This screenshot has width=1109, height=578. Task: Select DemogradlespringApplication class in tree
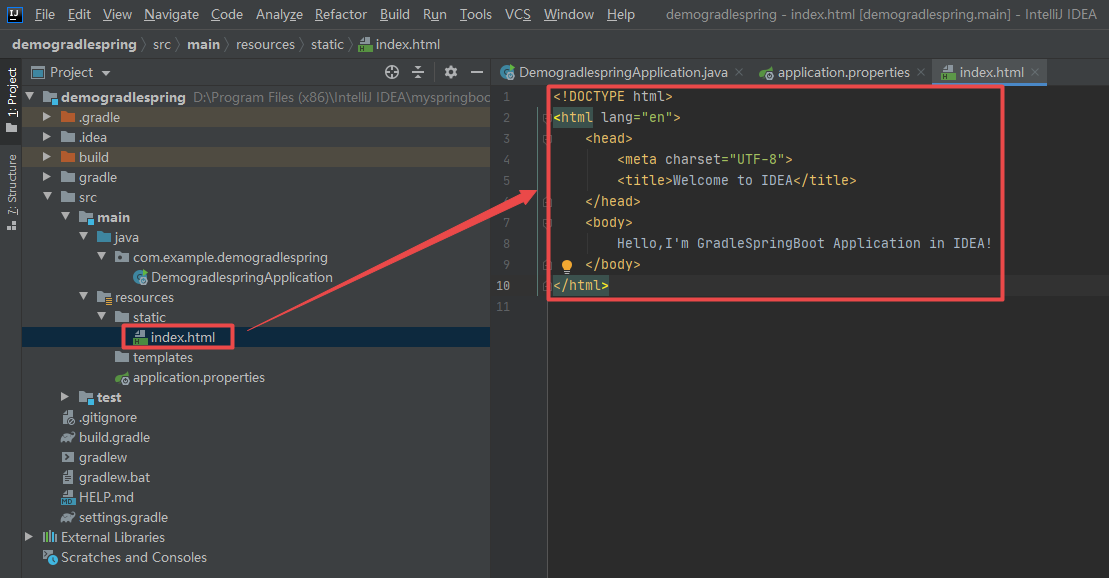[x=233, y=277]
